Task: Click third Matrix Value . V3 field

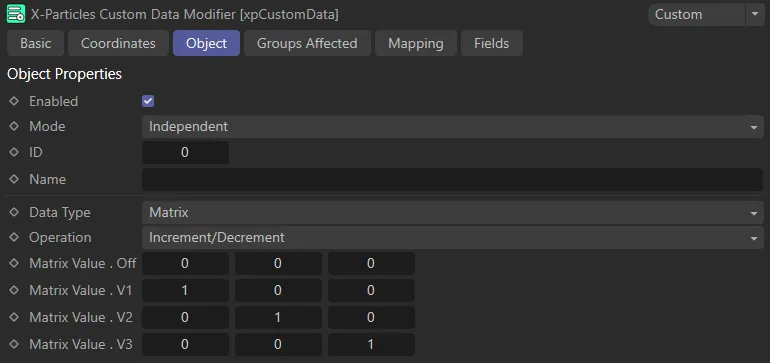Action: [x=371, y=344]
